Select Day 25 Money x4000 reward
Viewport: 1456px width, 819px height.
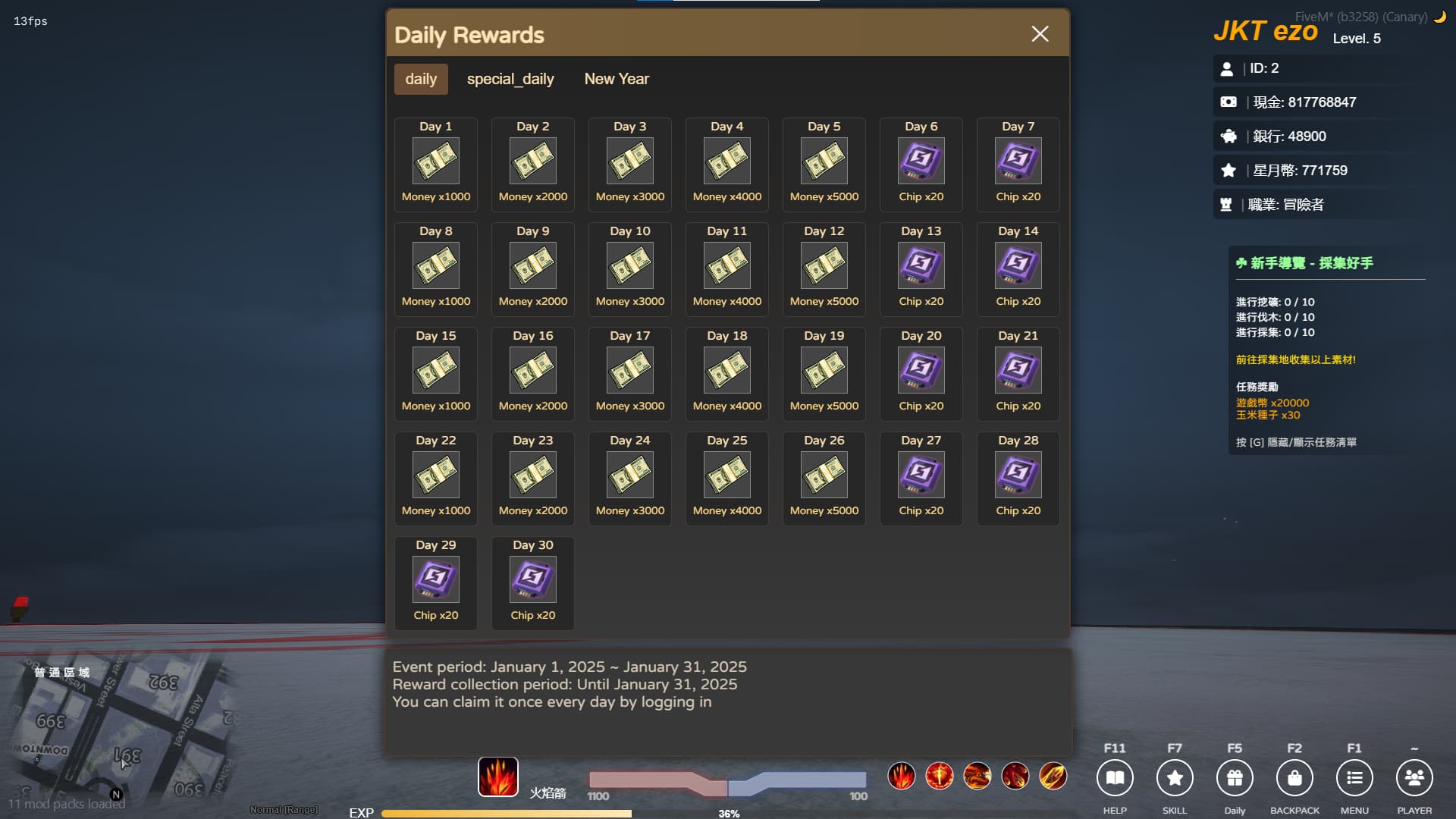click(727, 479)
